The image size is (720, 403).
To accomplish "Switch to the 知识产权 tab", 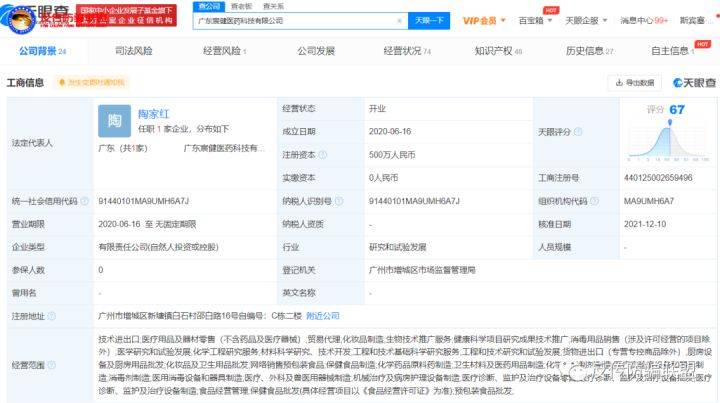I will click(498, 51).
